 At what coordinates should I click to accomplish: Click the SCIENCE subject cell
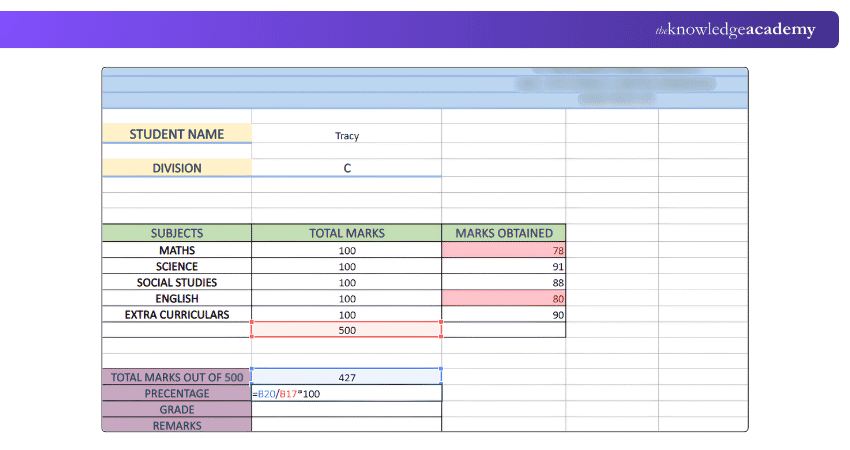tap(177, 266)
